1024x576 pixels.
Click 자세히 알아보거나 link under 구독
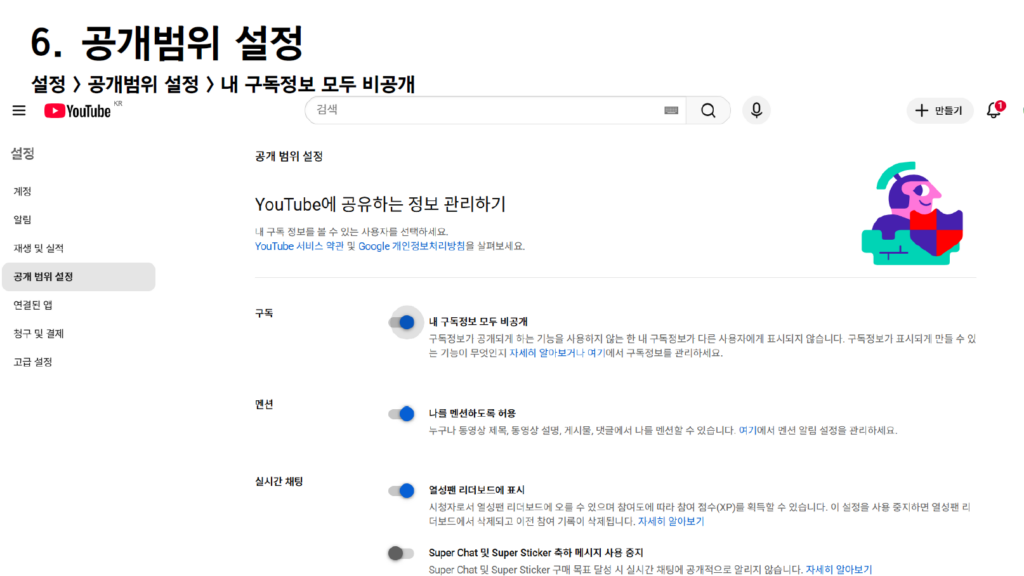tap(547, 353)
